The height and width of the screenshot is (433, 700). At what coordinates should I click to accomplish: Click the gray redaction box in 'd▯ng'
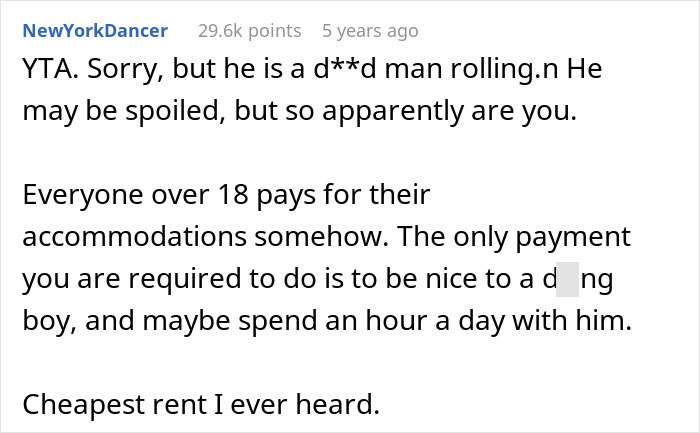pyautogui.click(x=567, y=280)
